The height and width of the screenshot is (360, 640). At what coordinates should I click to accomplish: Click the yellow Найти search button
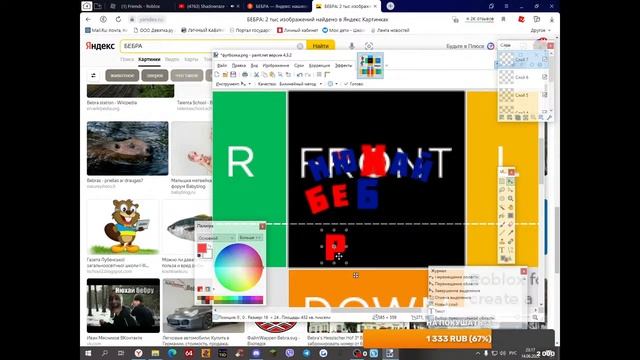click(x=320, y=46)
